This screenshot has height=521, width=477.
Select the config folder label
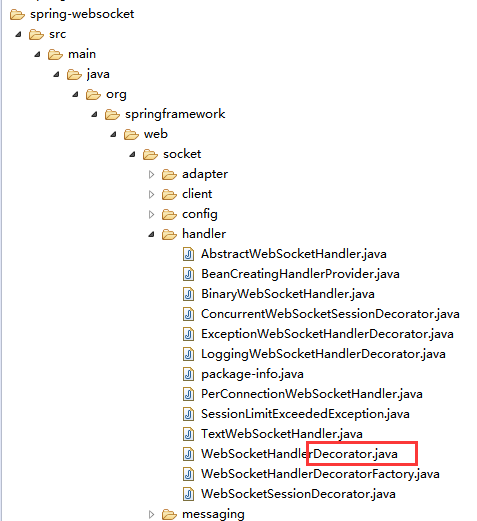pyautogui.click(x=200, y=214)
